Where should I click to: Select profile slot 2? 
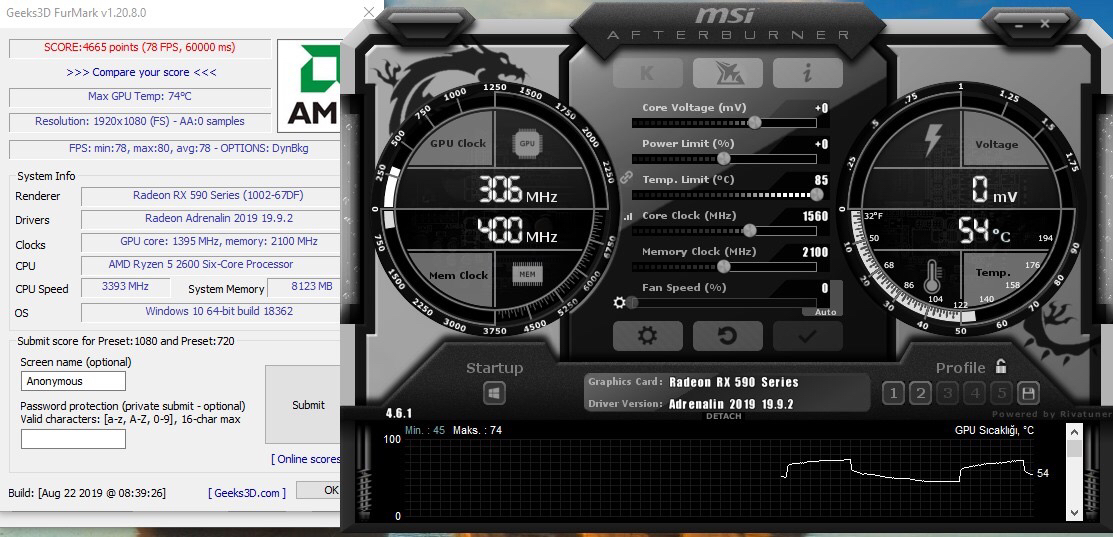point(921,392)
